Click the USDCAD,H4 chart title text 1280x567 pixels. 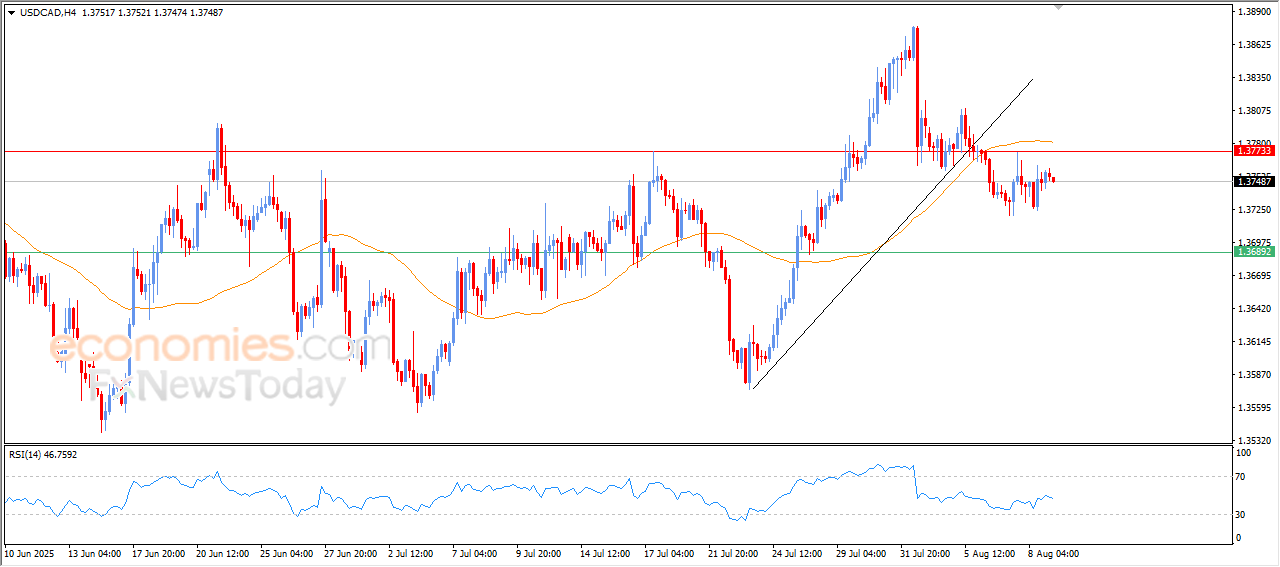(x=47, y=13)
